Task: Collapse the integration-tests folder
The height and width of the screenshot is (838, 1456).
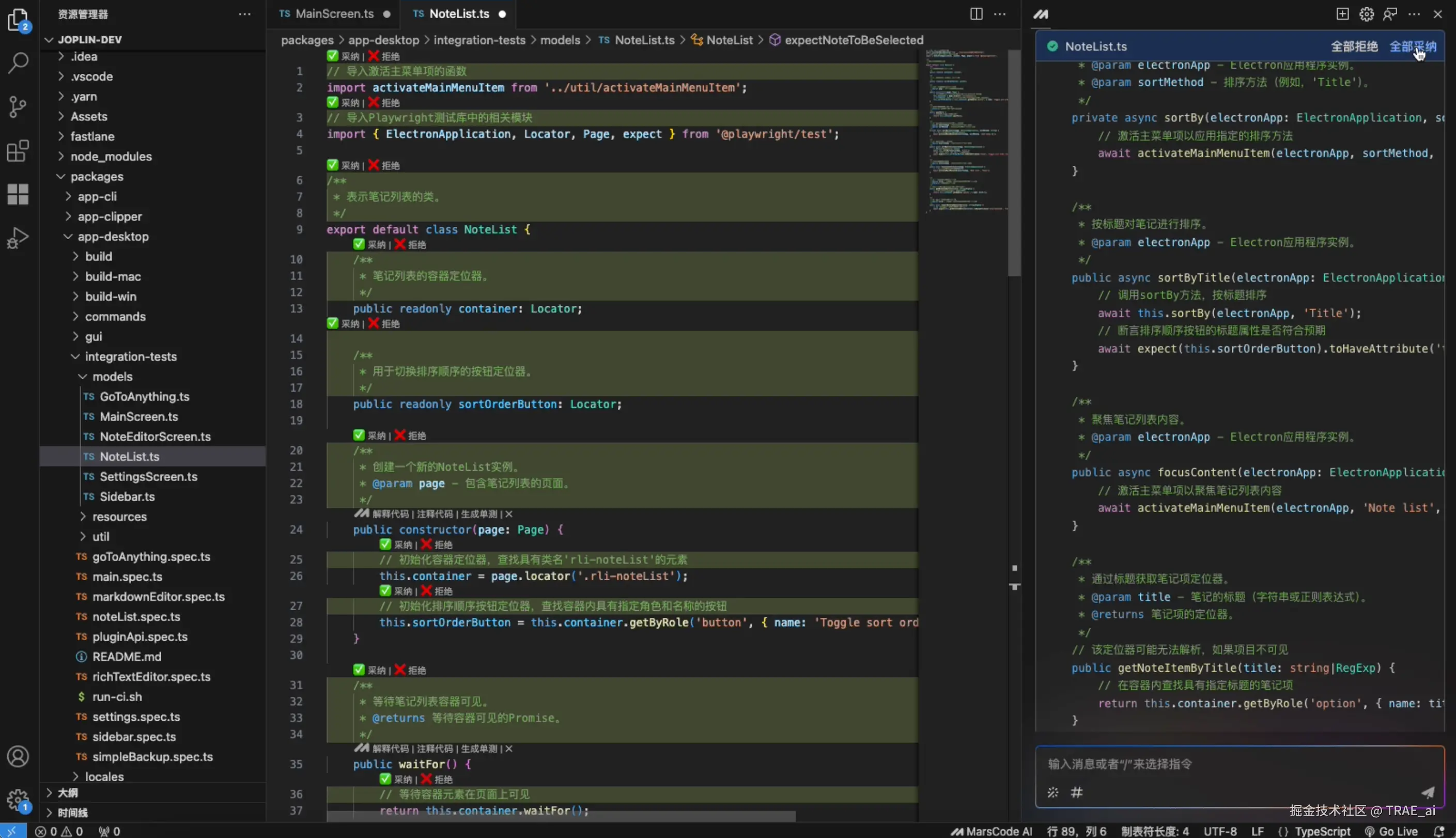Action: (131, 356)
